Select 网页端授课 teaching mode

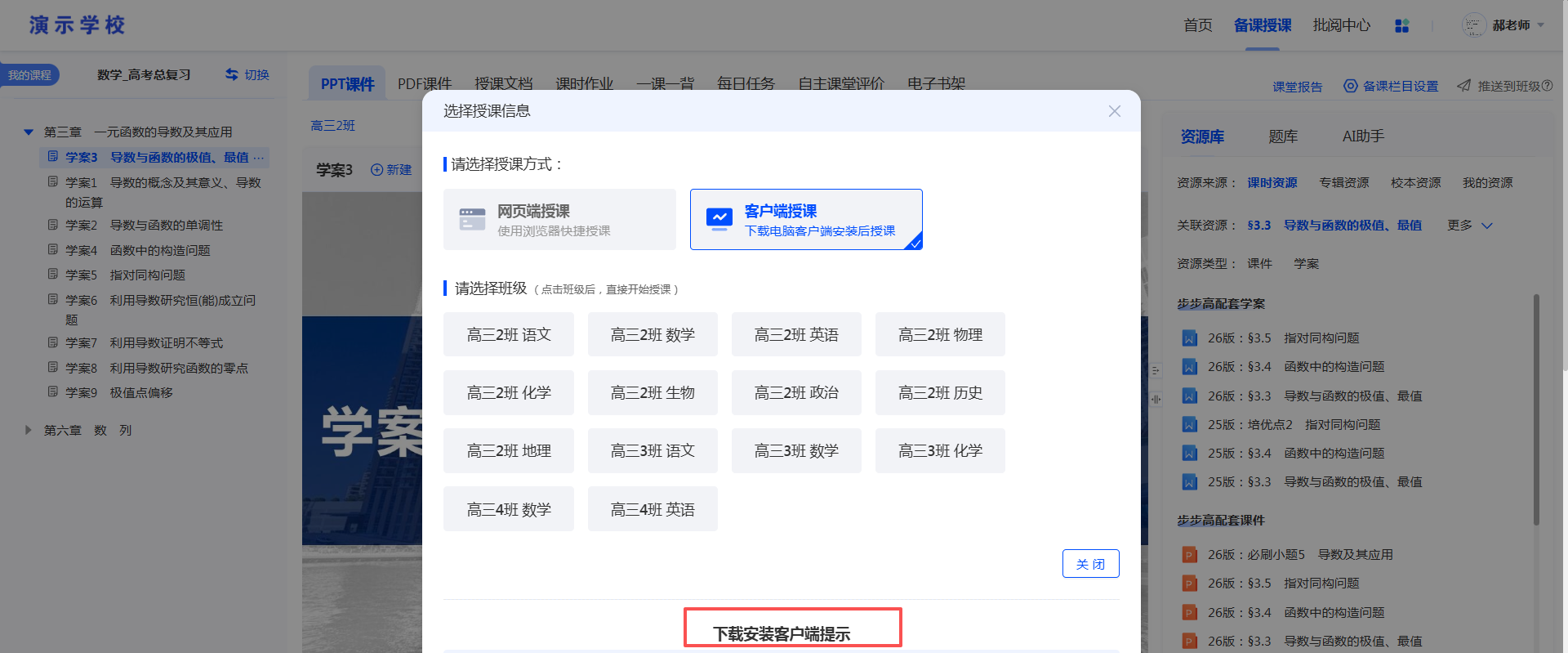(559, 219)
